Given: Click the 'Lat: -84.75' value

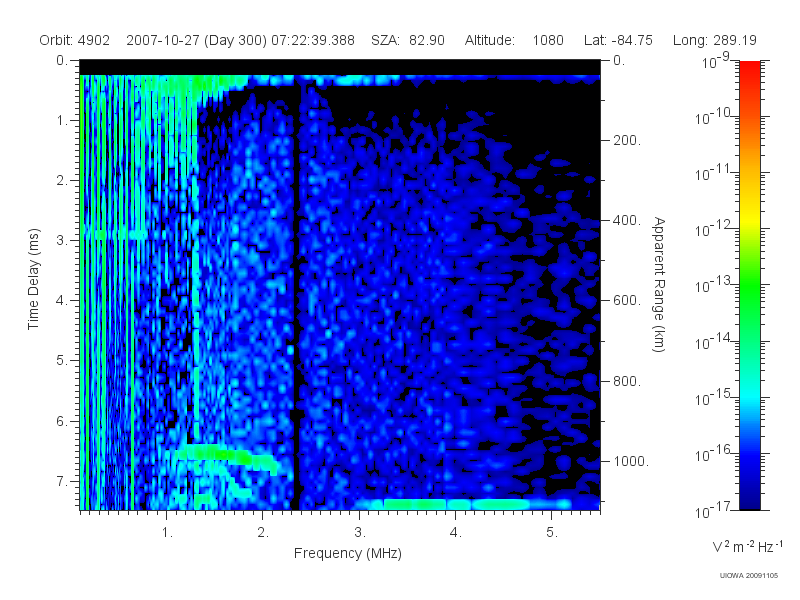Looking at the screenshot, I should coord(618,40).
